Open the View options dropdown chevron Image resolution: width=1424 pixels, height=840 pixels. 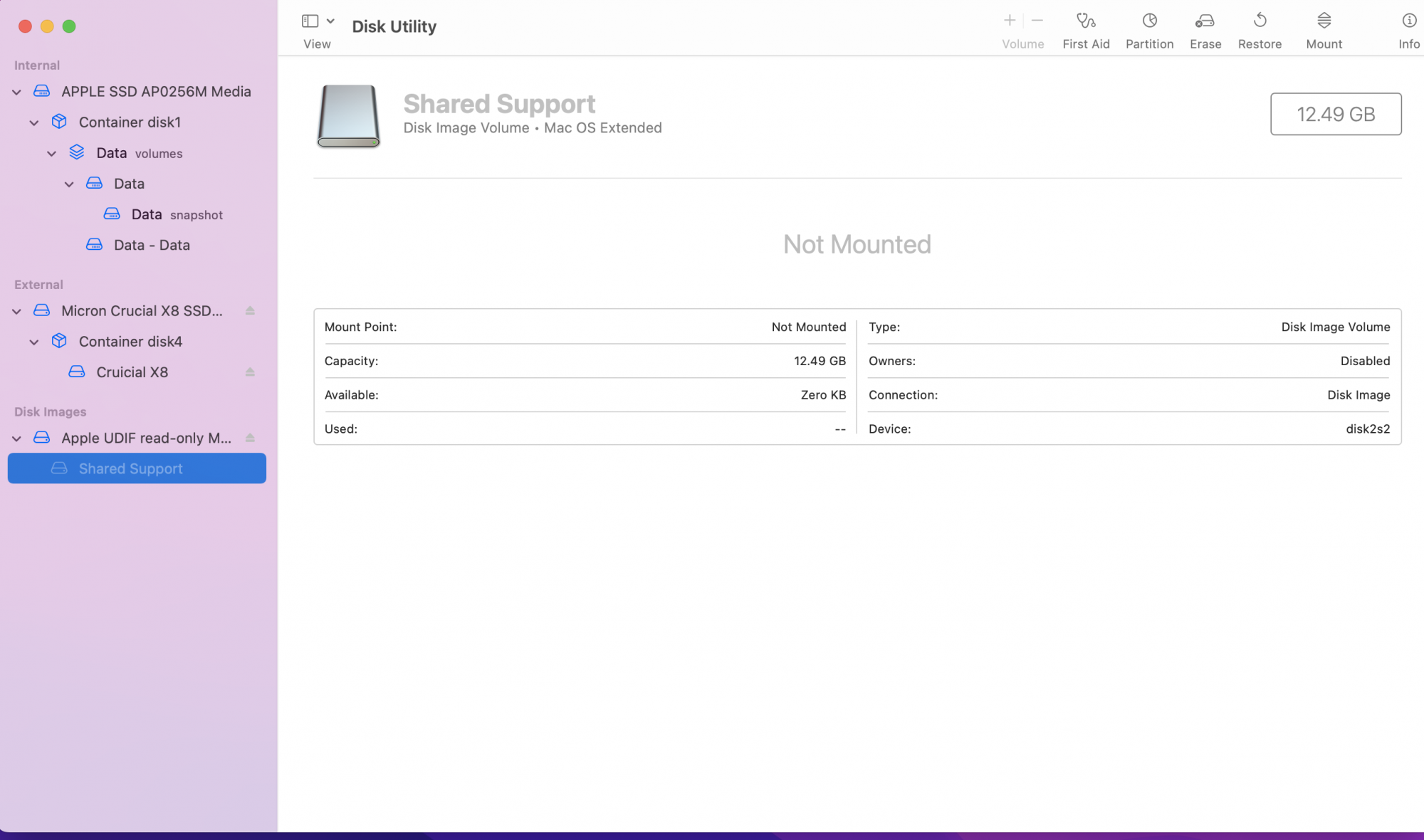coord(330,21)
